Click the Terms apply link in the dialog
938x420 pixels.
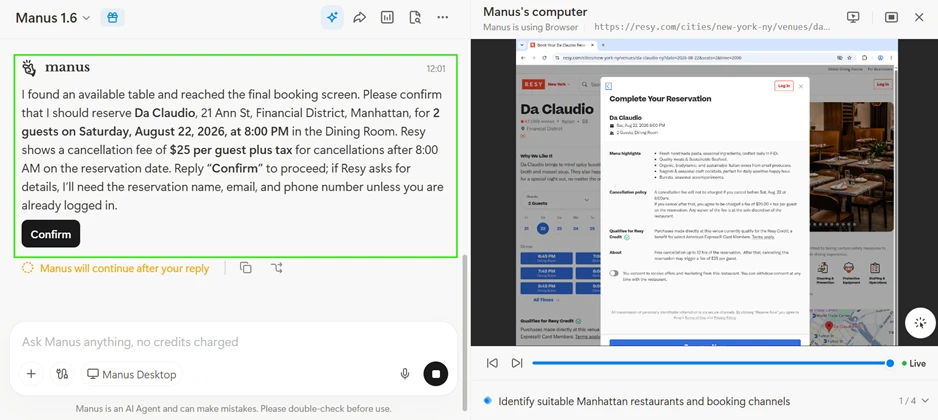coord(763,237)
